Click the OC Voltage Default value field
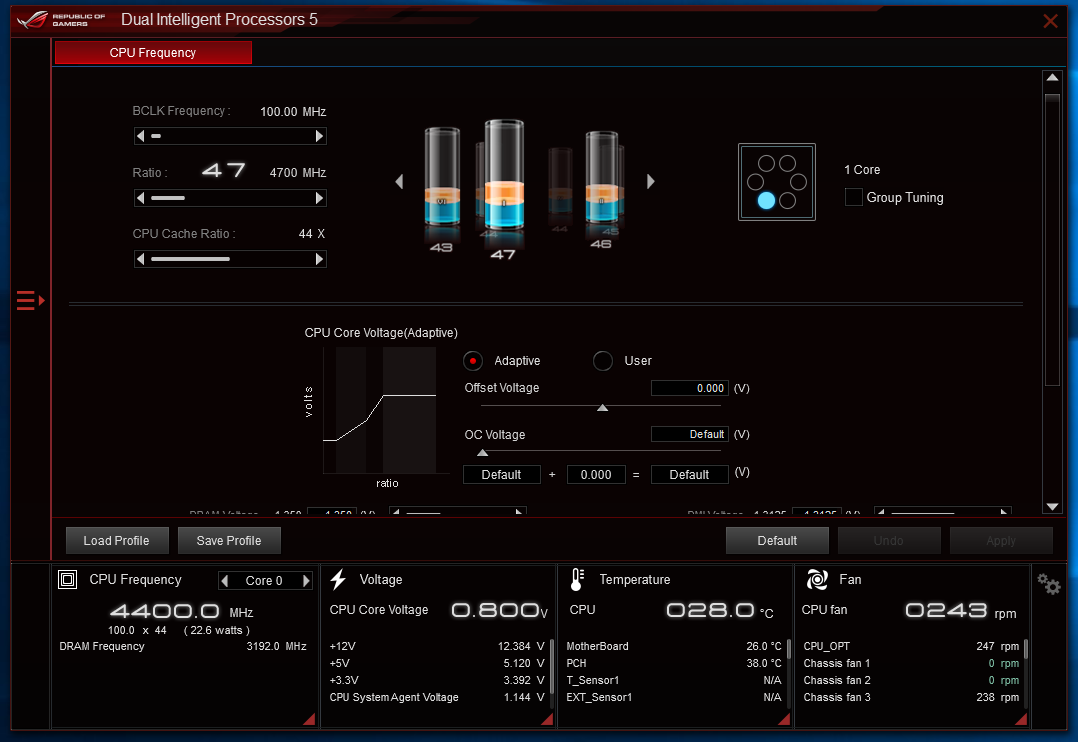The height and width of the screenshot is (742, 1078). tap(690, 435)
